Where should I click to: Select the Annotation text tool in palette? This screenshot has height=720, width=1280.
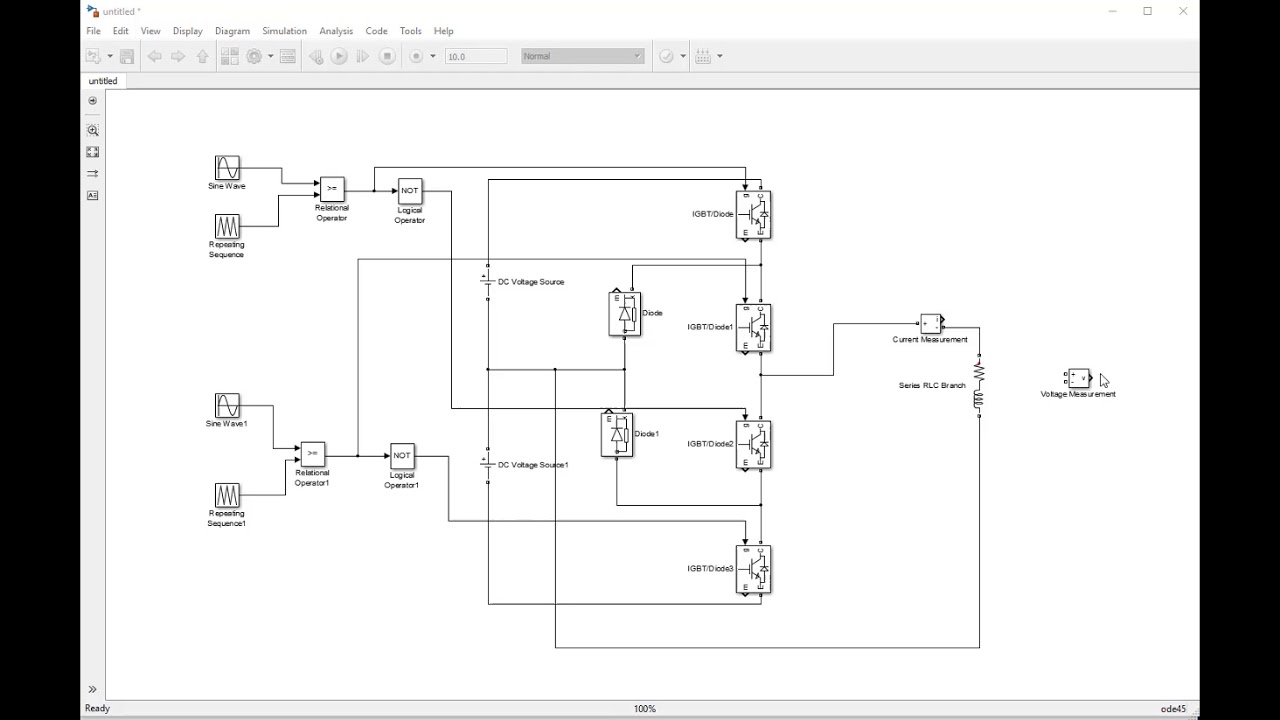93,196
